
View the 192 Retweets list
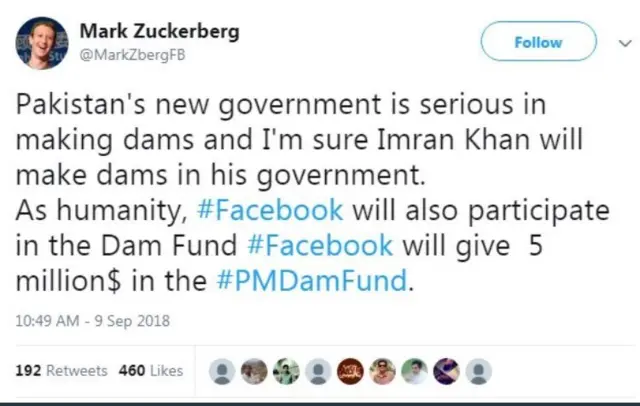[x=62, y=371]
